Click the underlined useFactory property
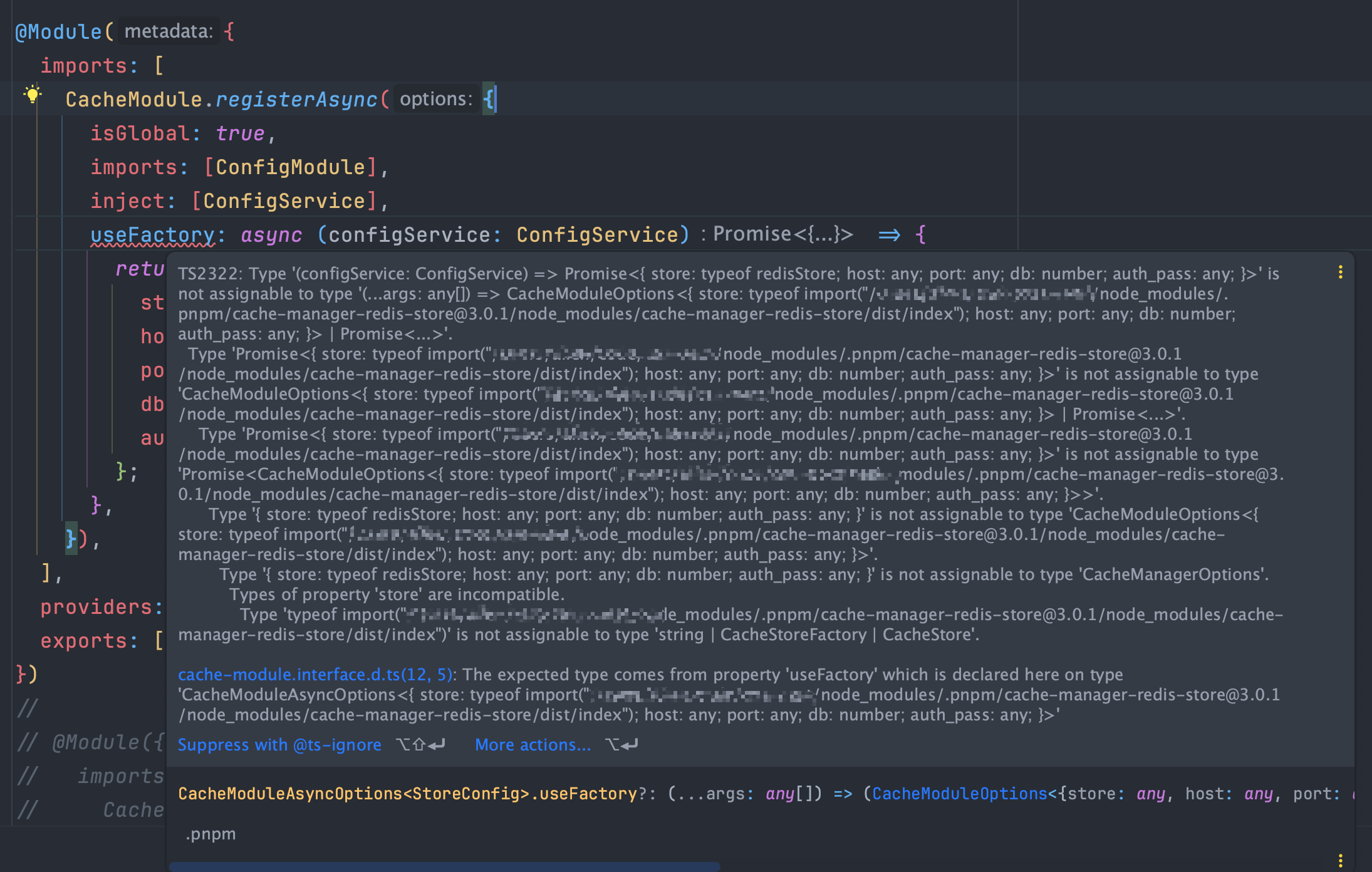 (x=153, y=235)
